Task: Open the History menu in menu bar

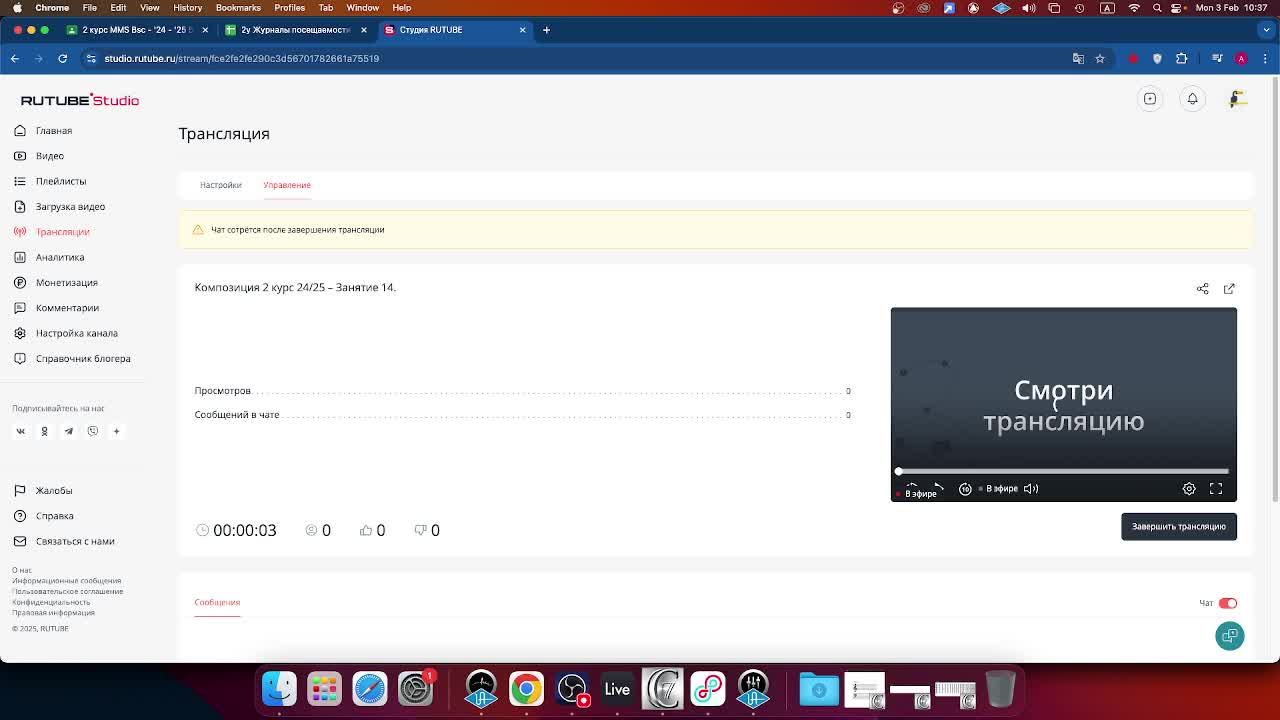Action: 187,8
